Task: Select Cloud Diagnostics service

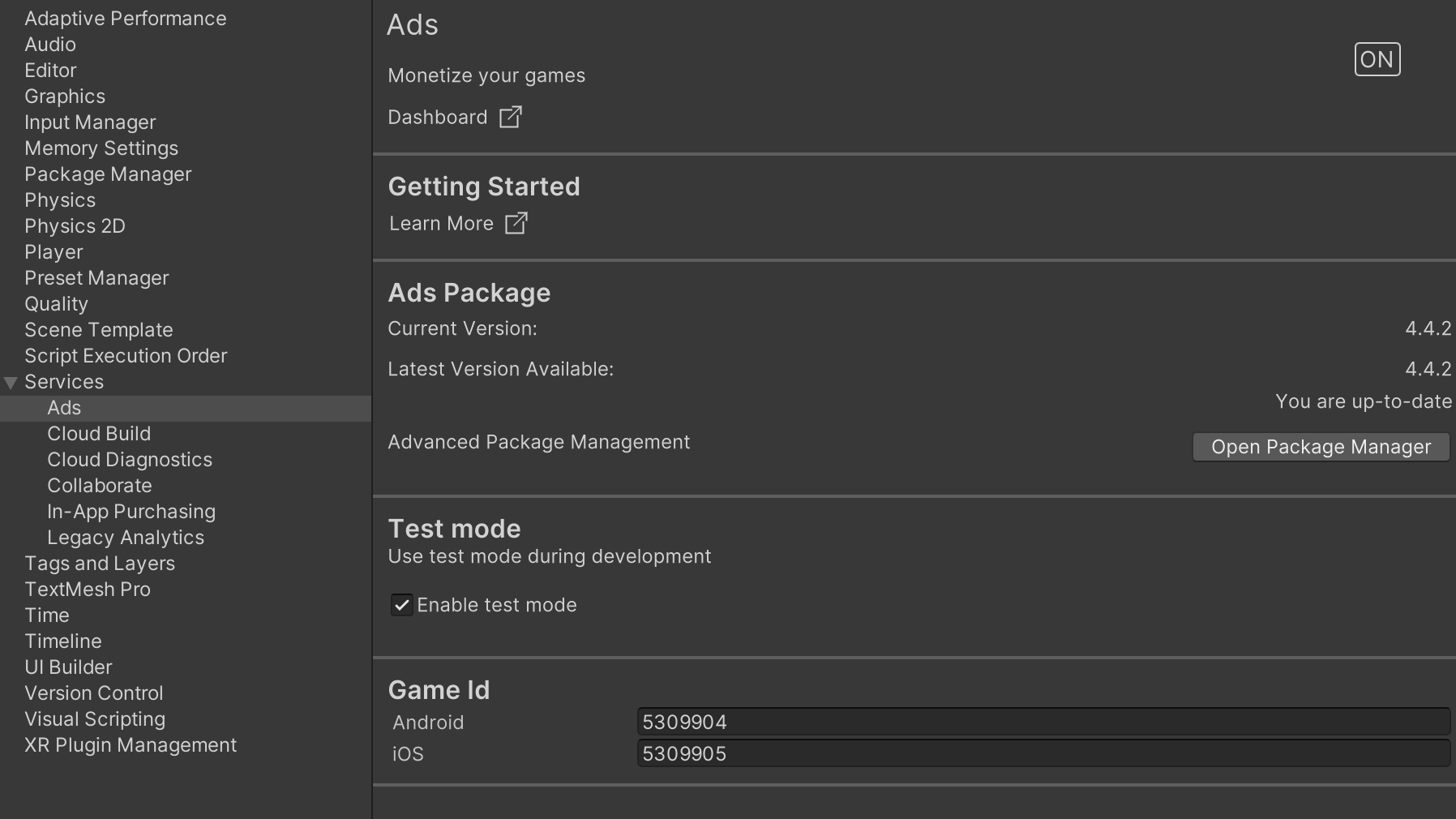Action: pos(130,459)
